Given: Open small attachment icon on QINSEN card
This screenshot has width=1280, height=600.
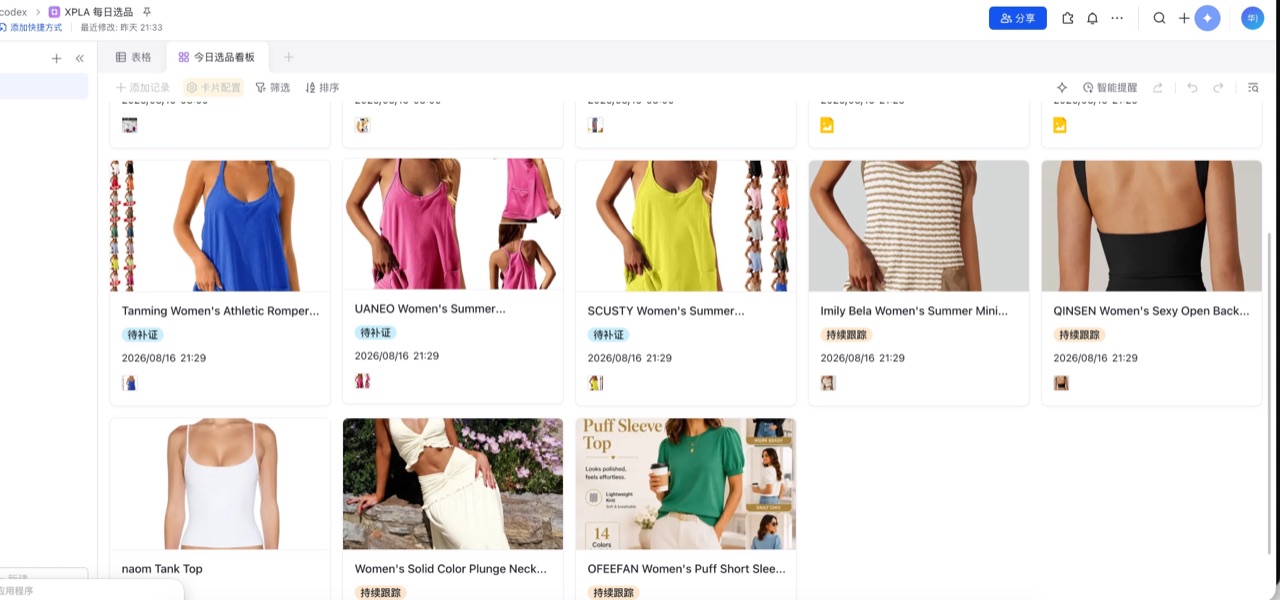Looking at the screenshot, I should point(1061,383).
